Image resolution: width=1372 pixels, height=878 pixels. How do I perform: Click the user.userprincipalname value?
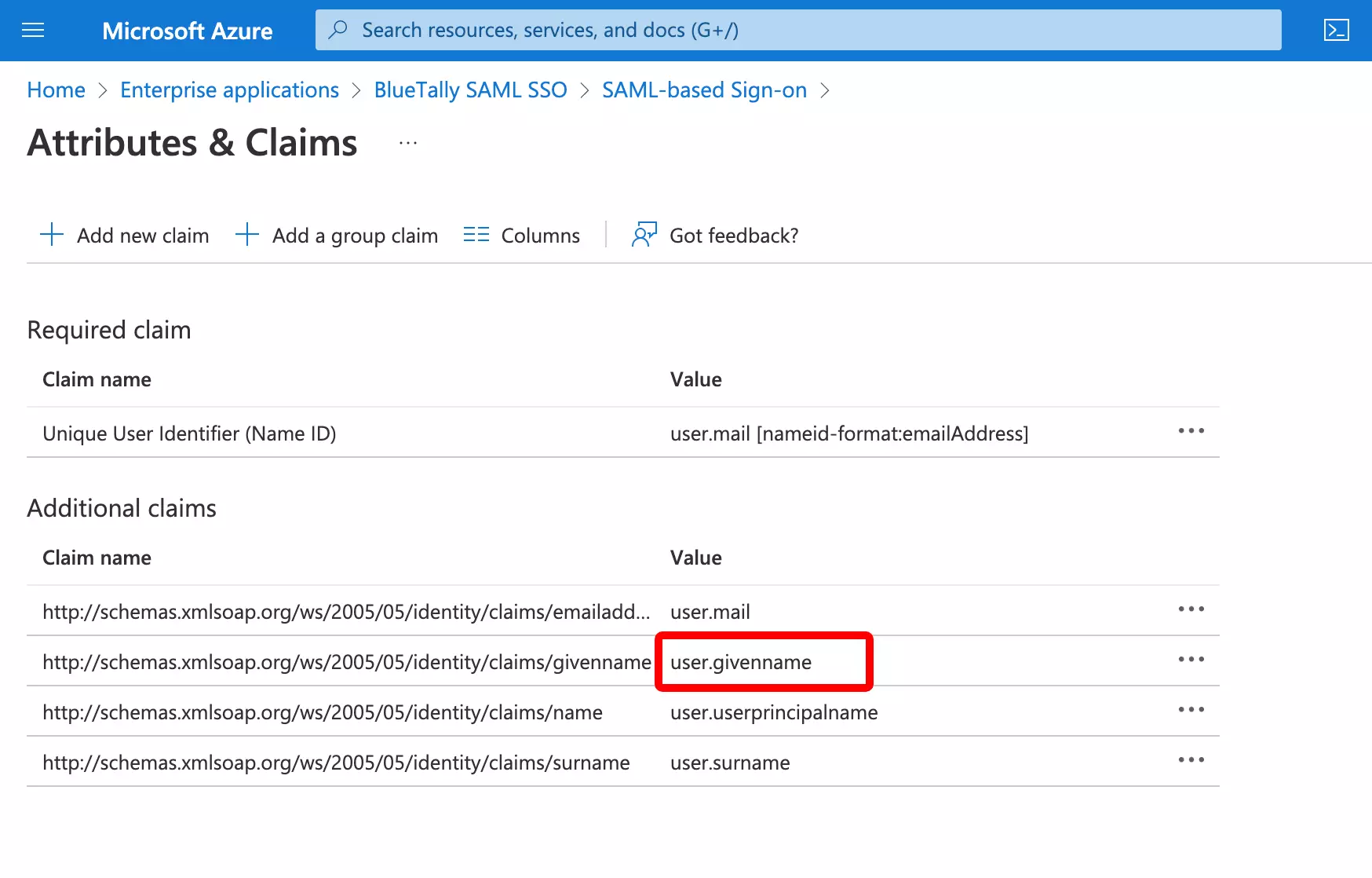tap(774, 712)
